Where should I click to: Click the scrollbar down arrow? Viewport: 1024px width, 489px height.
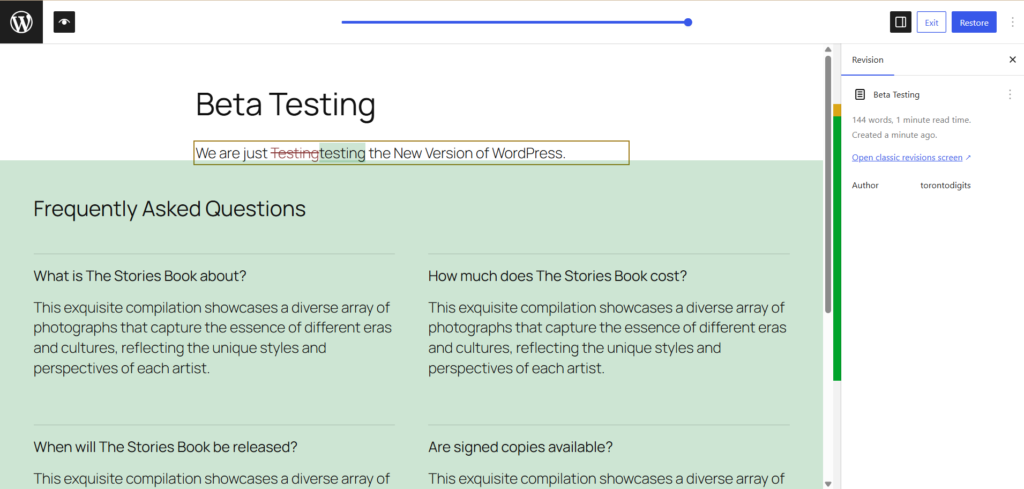[x=827, y=483]
